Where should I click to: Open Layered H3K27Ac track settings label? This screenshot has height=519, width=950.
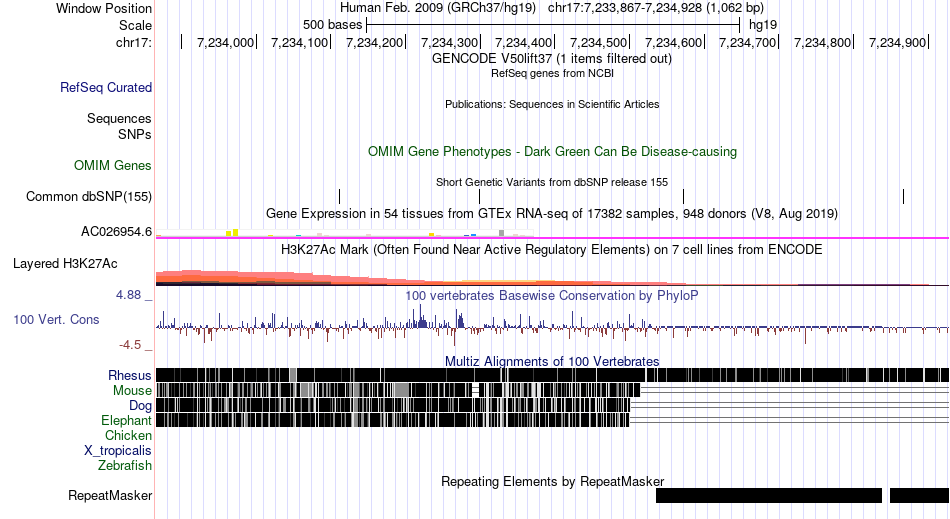[x=65, y=263]
